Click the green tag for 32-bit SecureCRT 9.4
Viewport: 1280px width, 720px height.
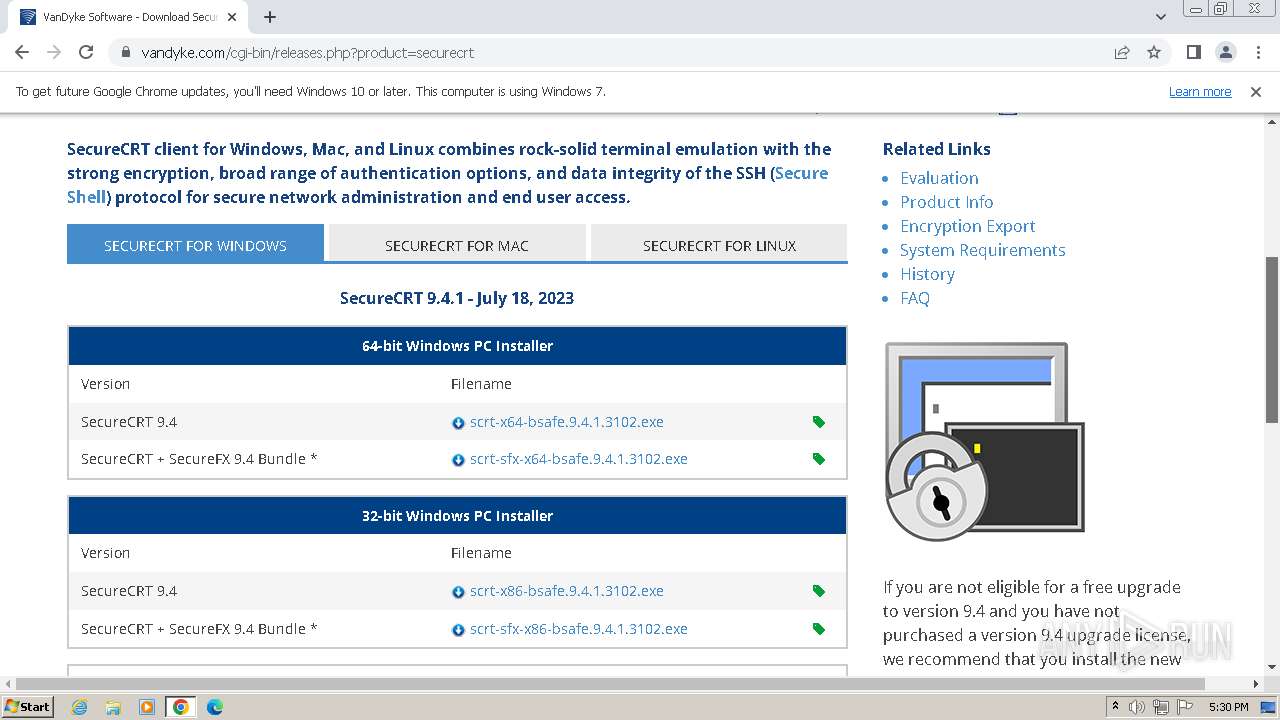coord(819,591)
